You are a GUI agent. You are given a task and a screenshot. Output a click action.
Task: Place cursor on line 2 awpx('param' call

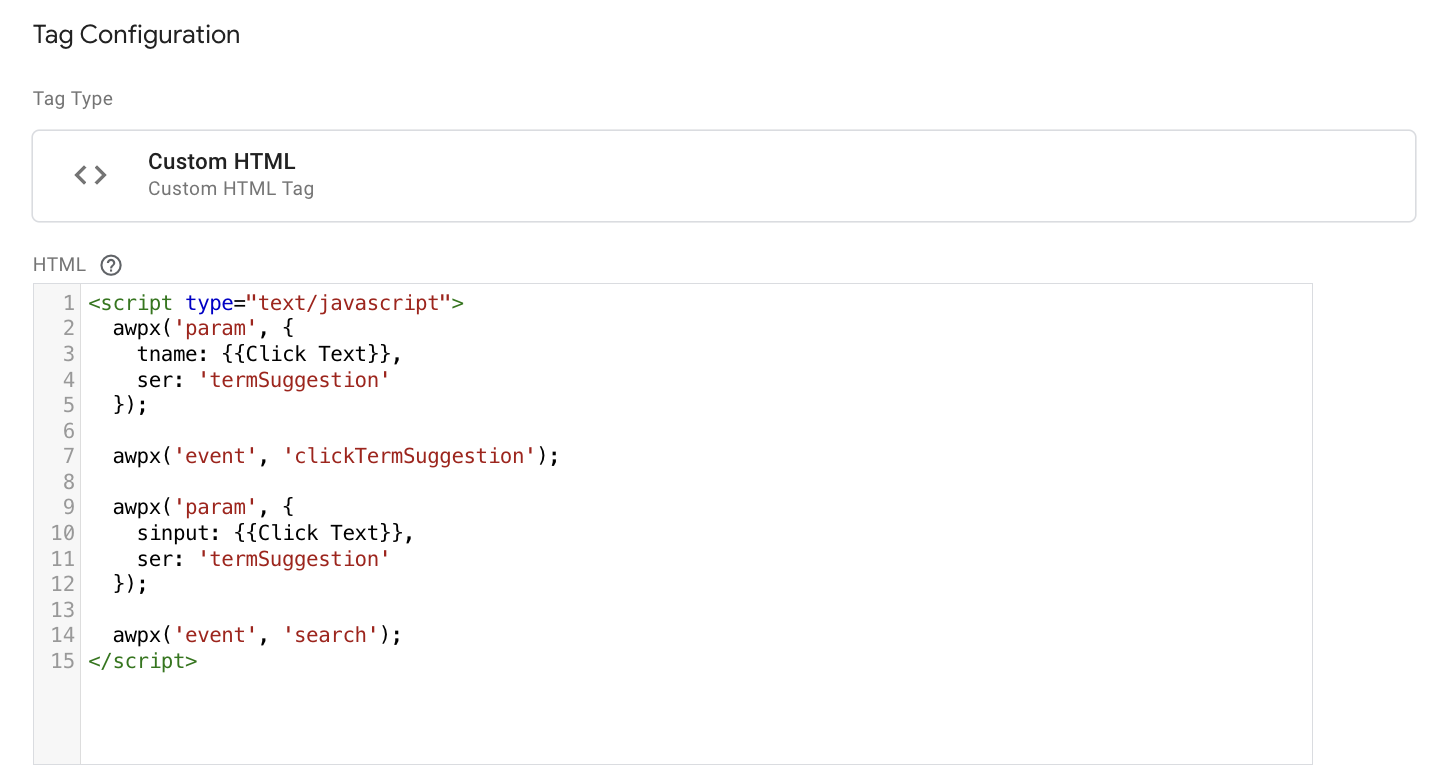coord(202,328)
